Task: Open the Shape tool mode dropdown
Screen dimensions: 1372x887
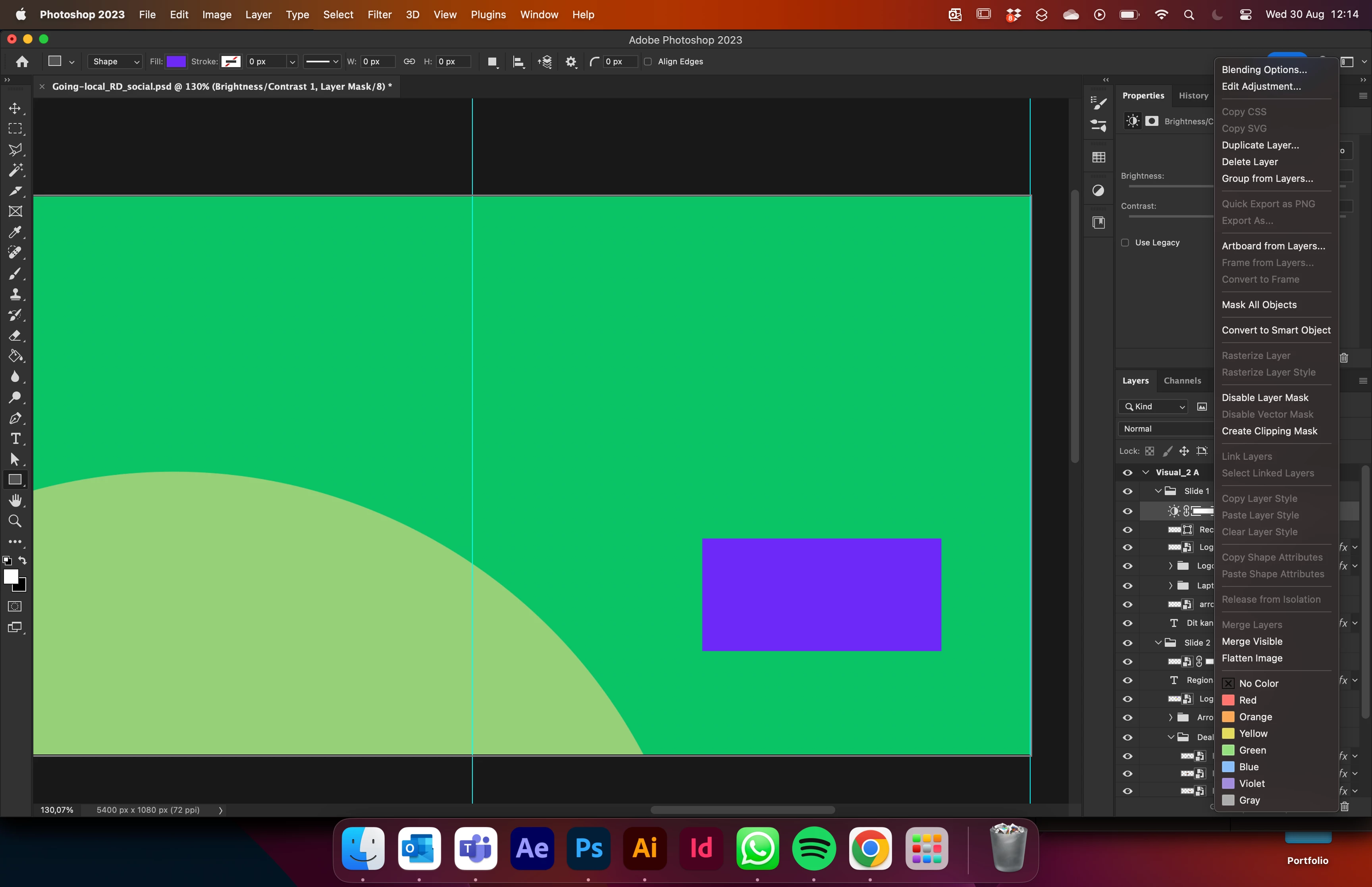Action: click(x=115, y=62)
